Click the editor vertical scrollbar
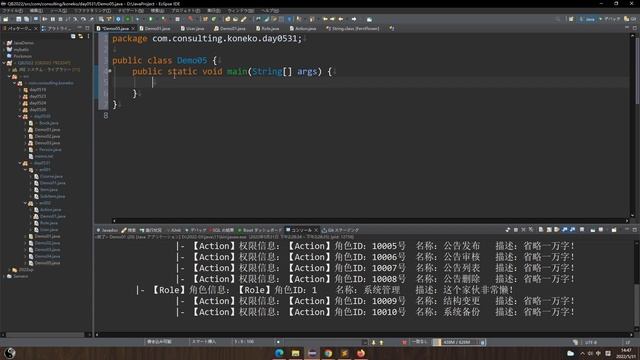Screen dimensions: 640x360 (633, 125)
